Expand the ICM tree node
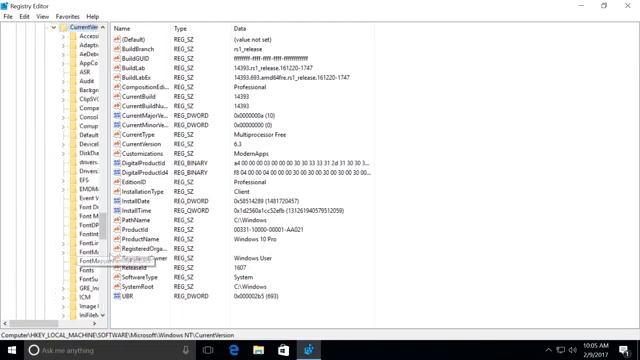 (63, 297)
